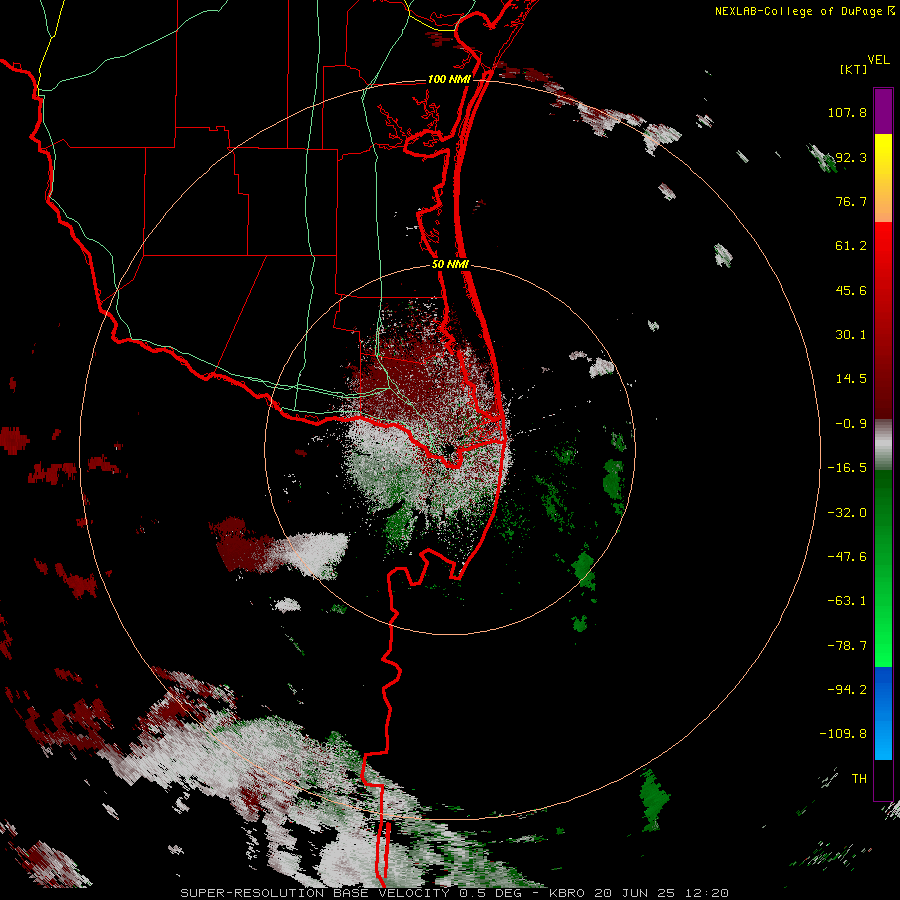
Task: Select the 61.2 scale value
Action: (851, 246)
